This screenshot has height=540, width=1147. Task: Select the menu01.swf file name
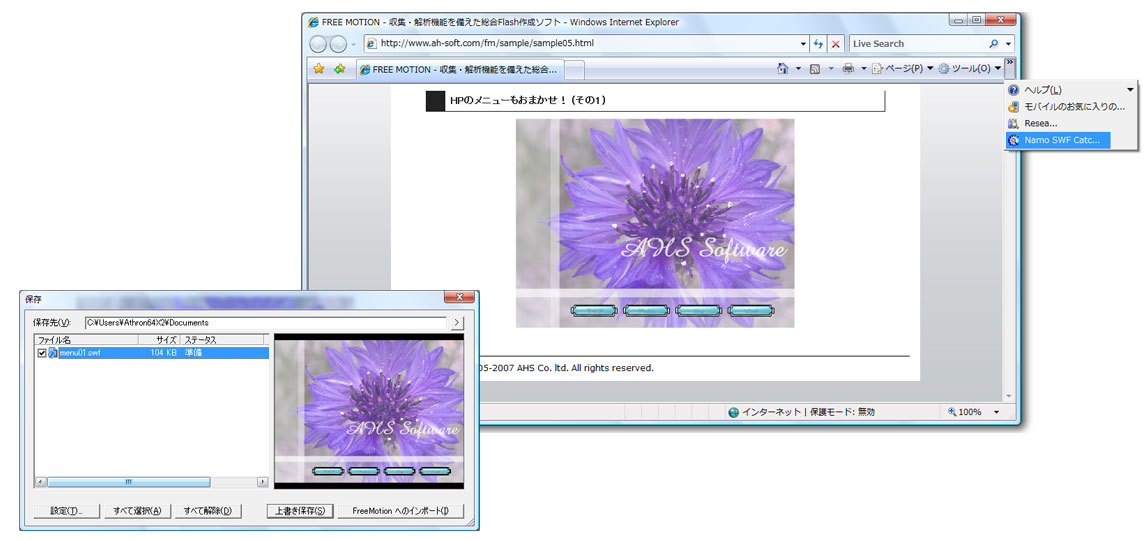pyautogui.click(x=80, y=353)
